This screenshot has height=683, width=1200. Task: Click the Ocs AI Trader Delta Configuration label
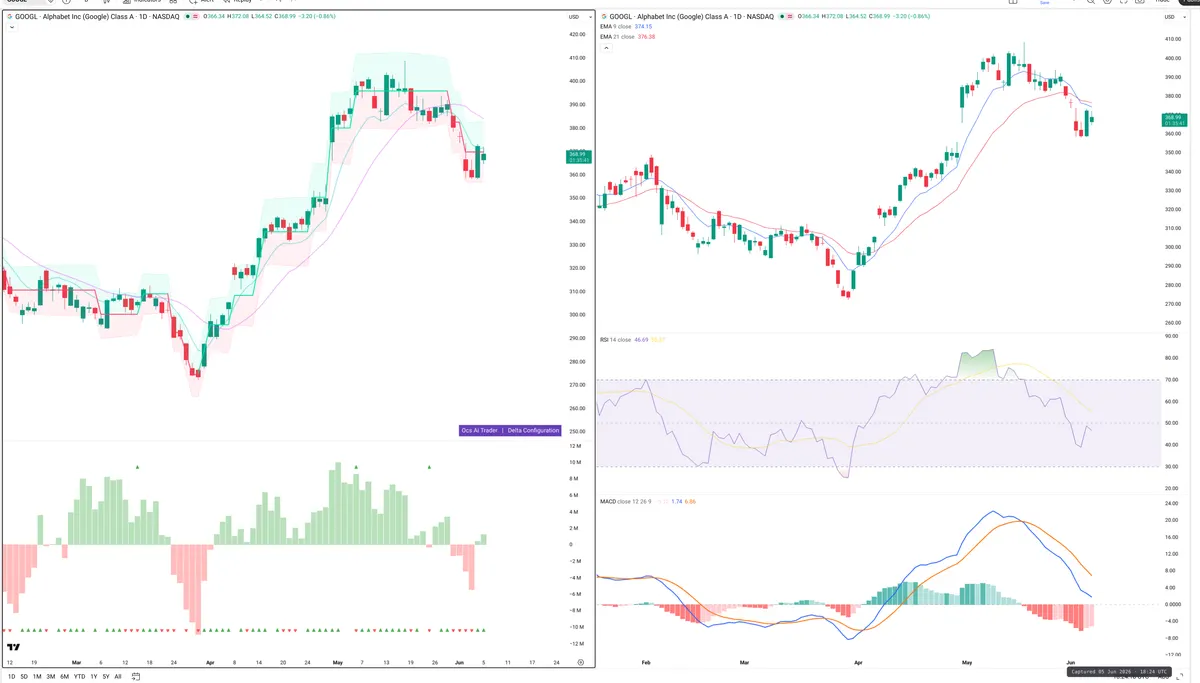click(x=510, y=430)
